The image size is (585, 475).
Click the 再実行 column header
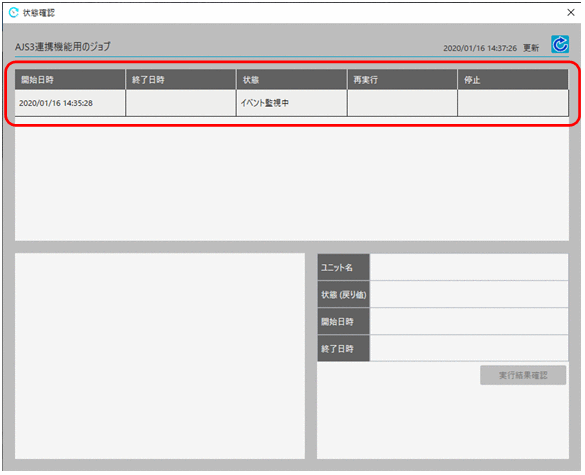coord(403,79)
